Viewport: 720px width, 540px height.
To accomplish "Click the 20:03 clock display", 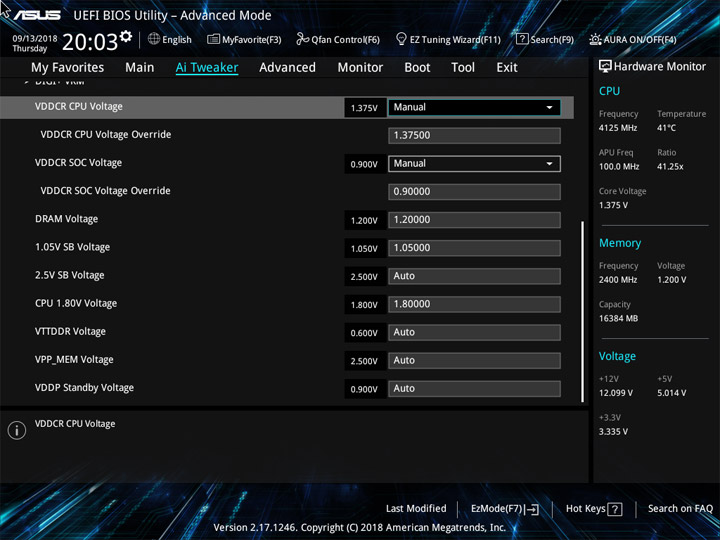I will tap(90, 42).
